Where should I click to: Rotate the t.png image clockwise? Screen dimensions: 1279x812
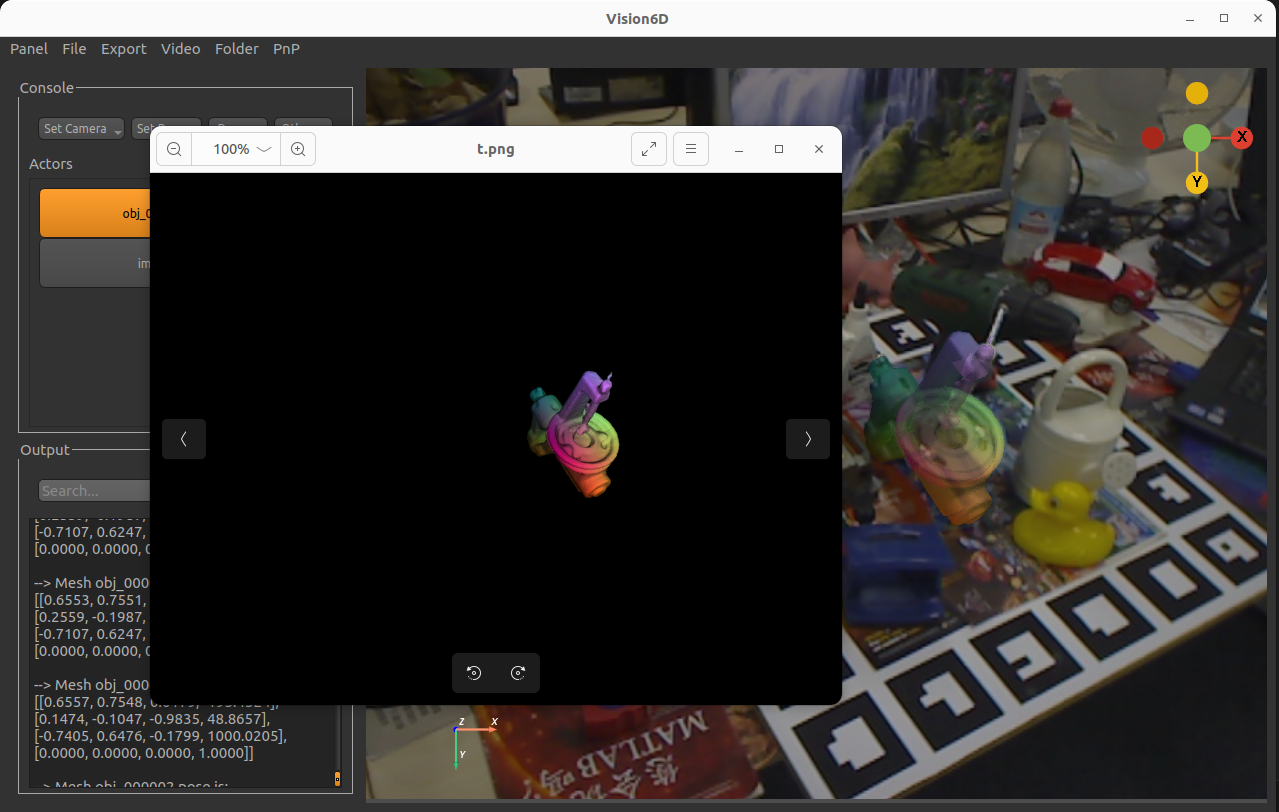click(518, 672)
